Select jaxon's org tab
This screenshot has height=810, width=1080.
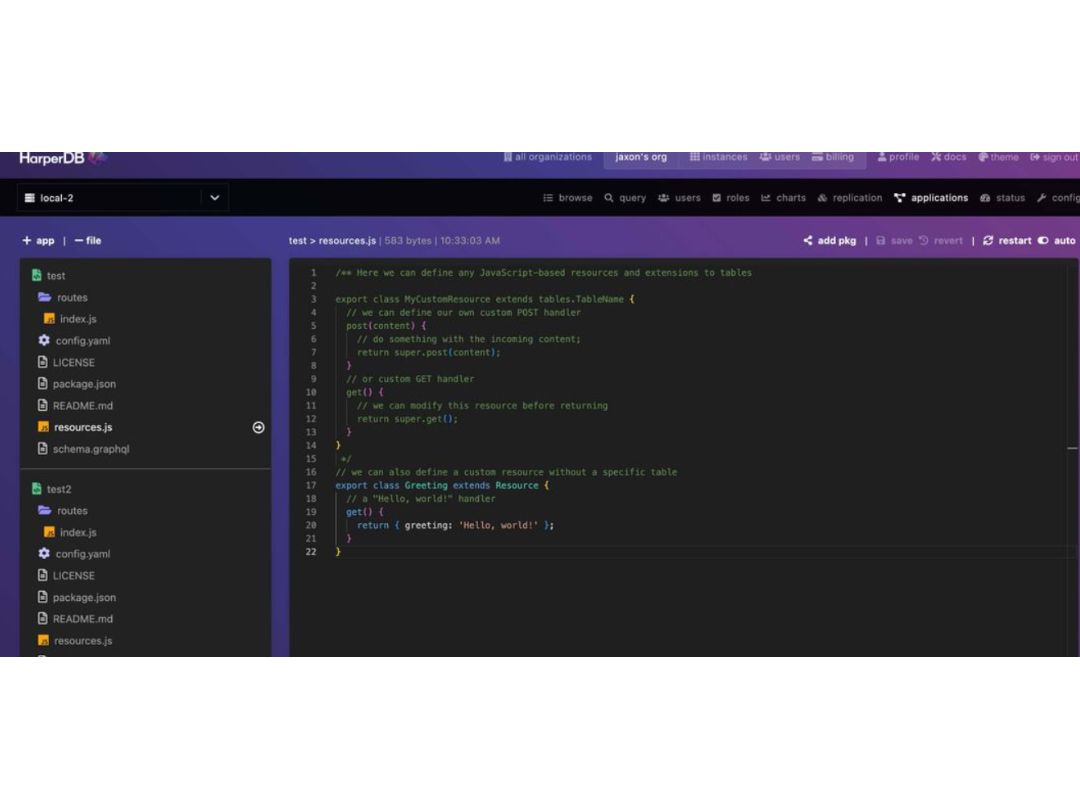tap(641, 157)
